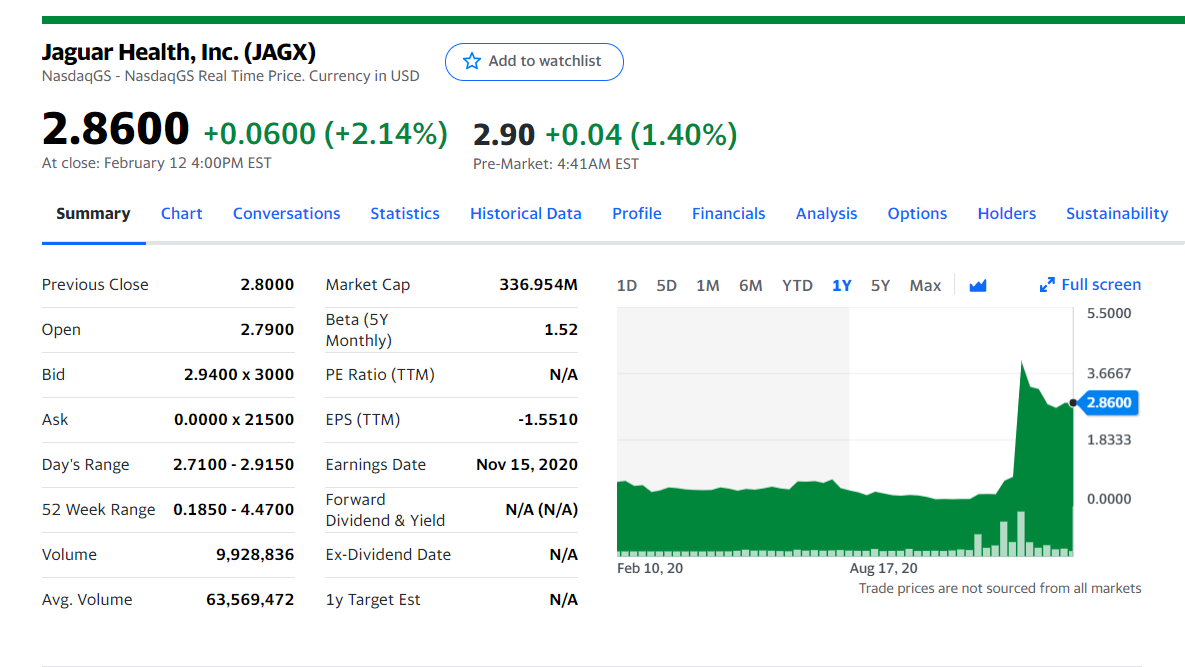Screen dimensions: 1185x667
Task: Open the Financials tab
Action: coord(729,214)
